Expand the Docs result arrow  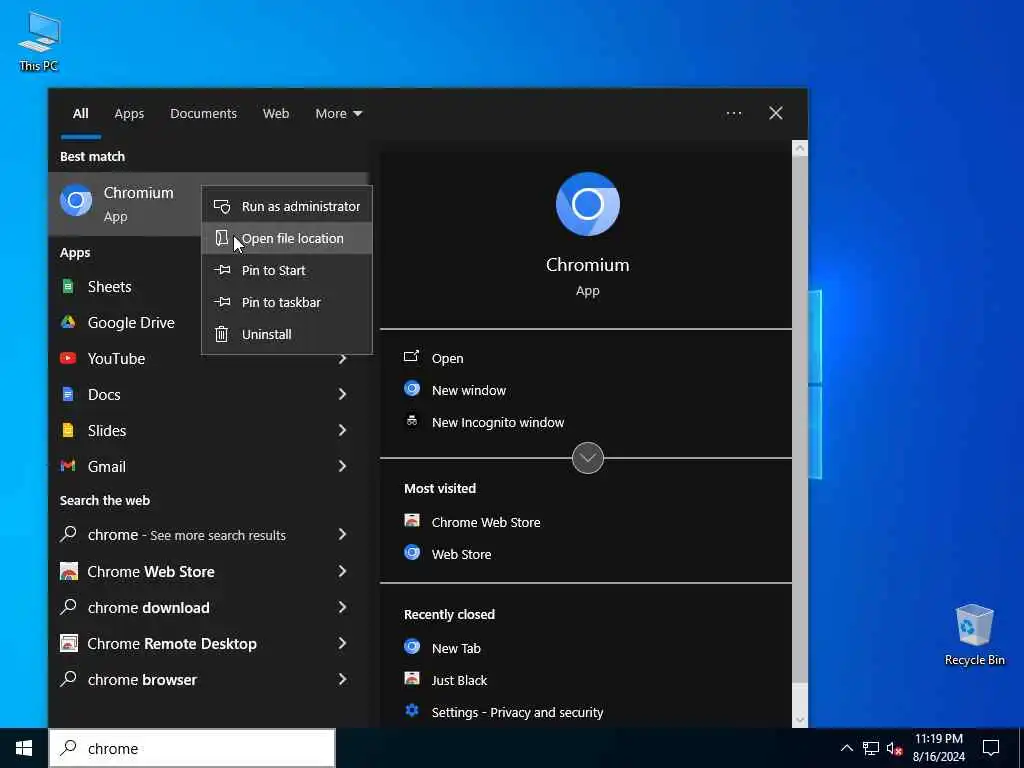click(342, 394)
